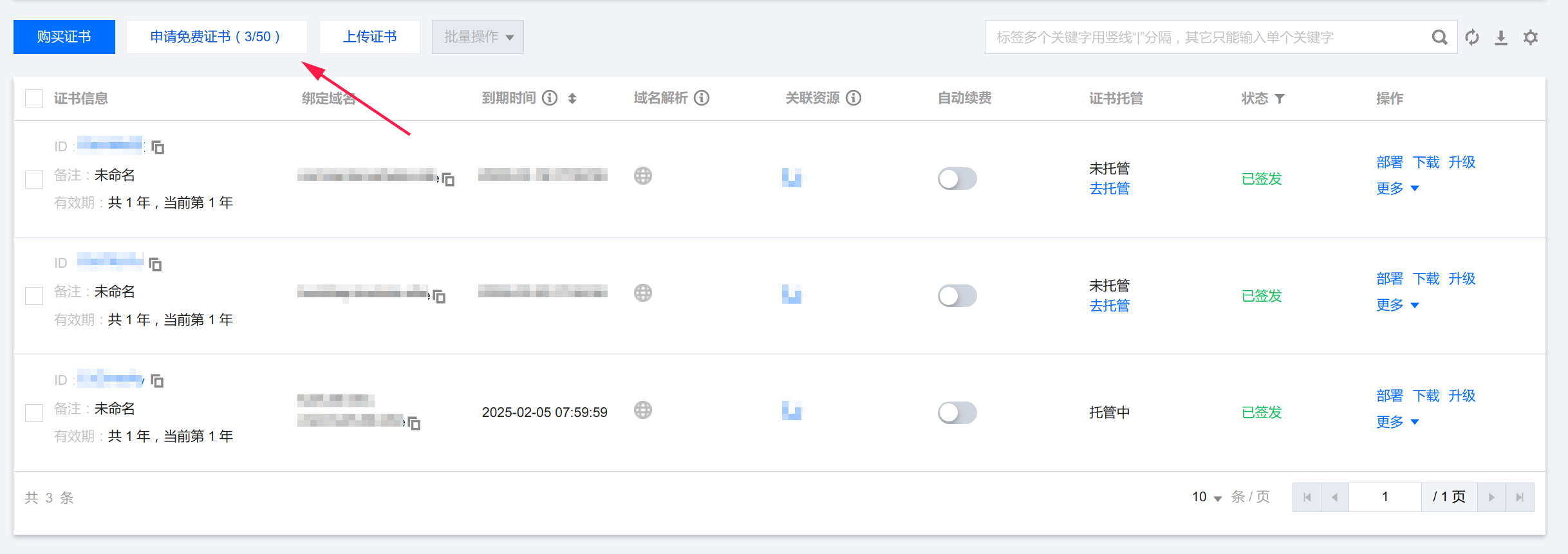Image resolution: width=1568 pixels, height=554 pixels.
Task: Open the 批量操作 dropdown
Action: pyautogui.click(x=478, y=37)
